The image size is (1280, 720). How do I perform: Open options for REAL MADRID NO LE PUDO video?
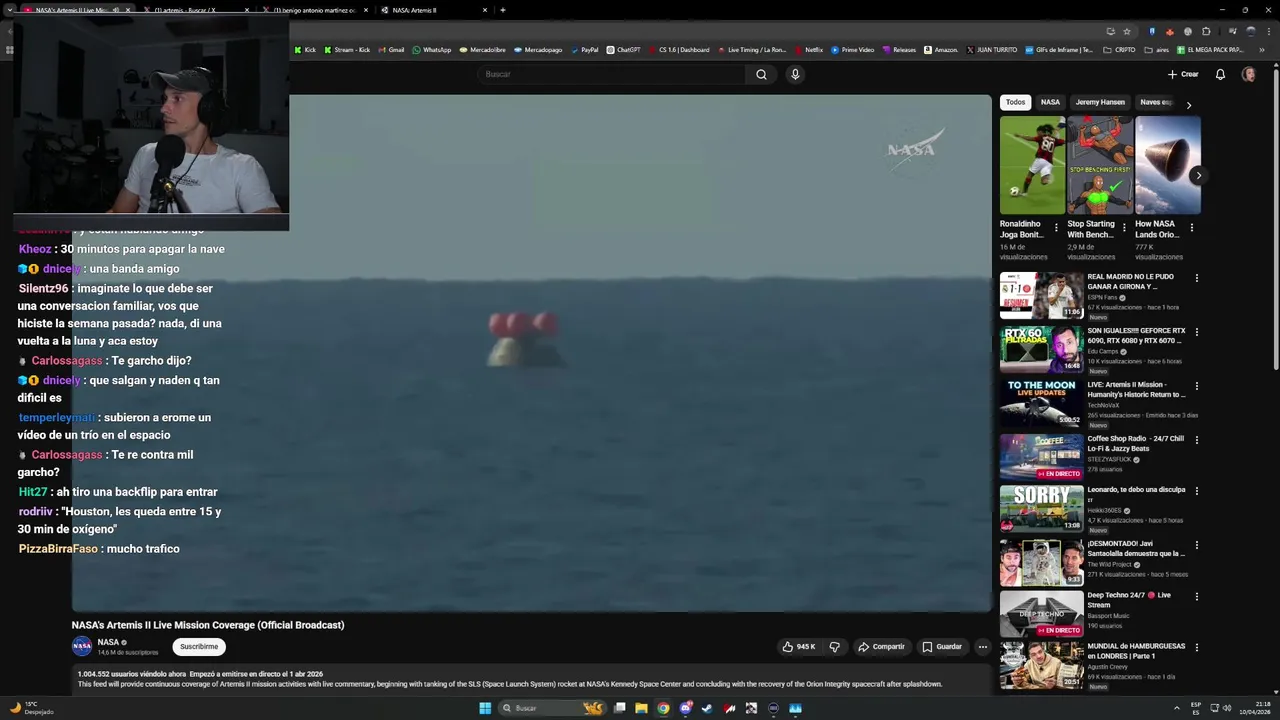[1196, 278]
